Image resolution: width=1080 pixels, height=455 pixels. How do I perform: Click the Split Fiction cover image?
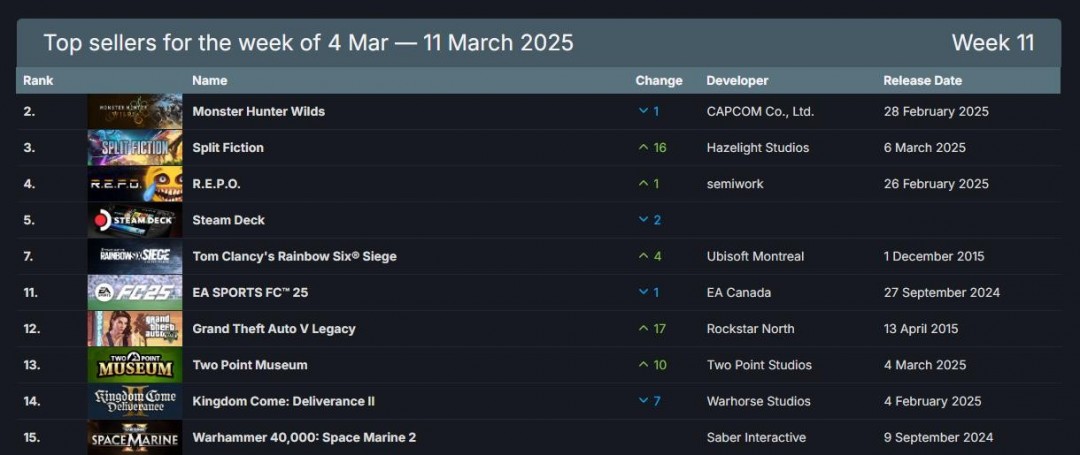coord(135,147)
